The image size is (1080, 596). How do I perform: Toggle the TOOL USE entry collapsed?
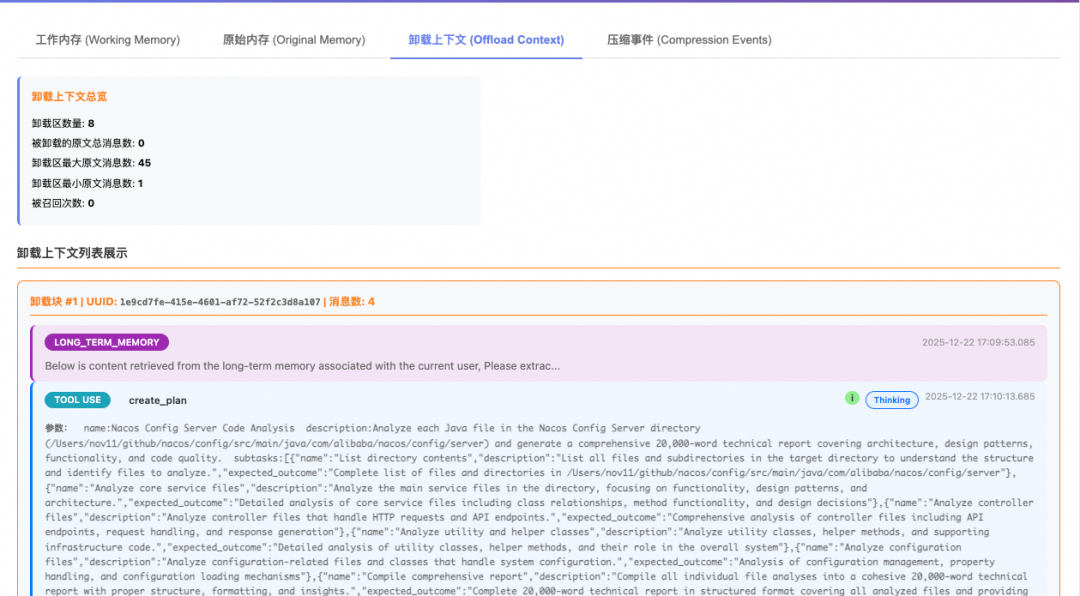point(77,399)
